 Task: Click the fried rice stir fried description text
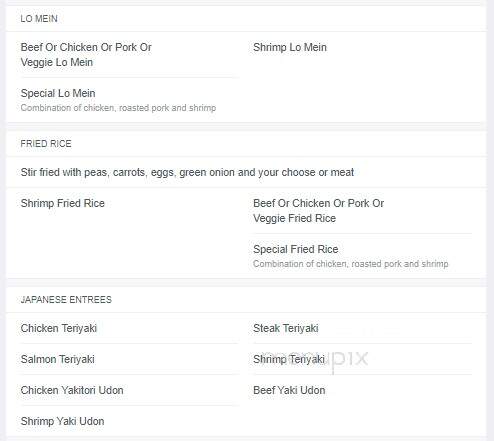(187, 172)
